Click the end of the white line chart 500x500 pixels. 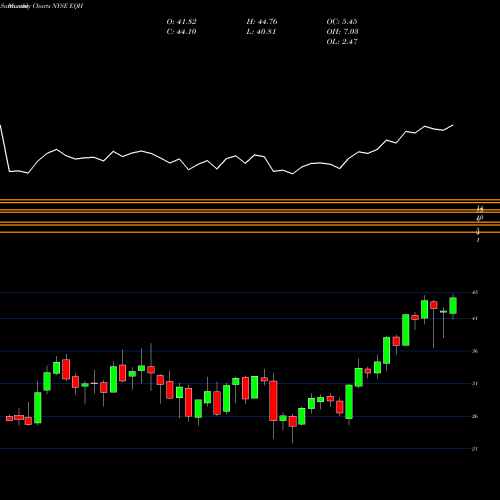(x=453, y=125)
